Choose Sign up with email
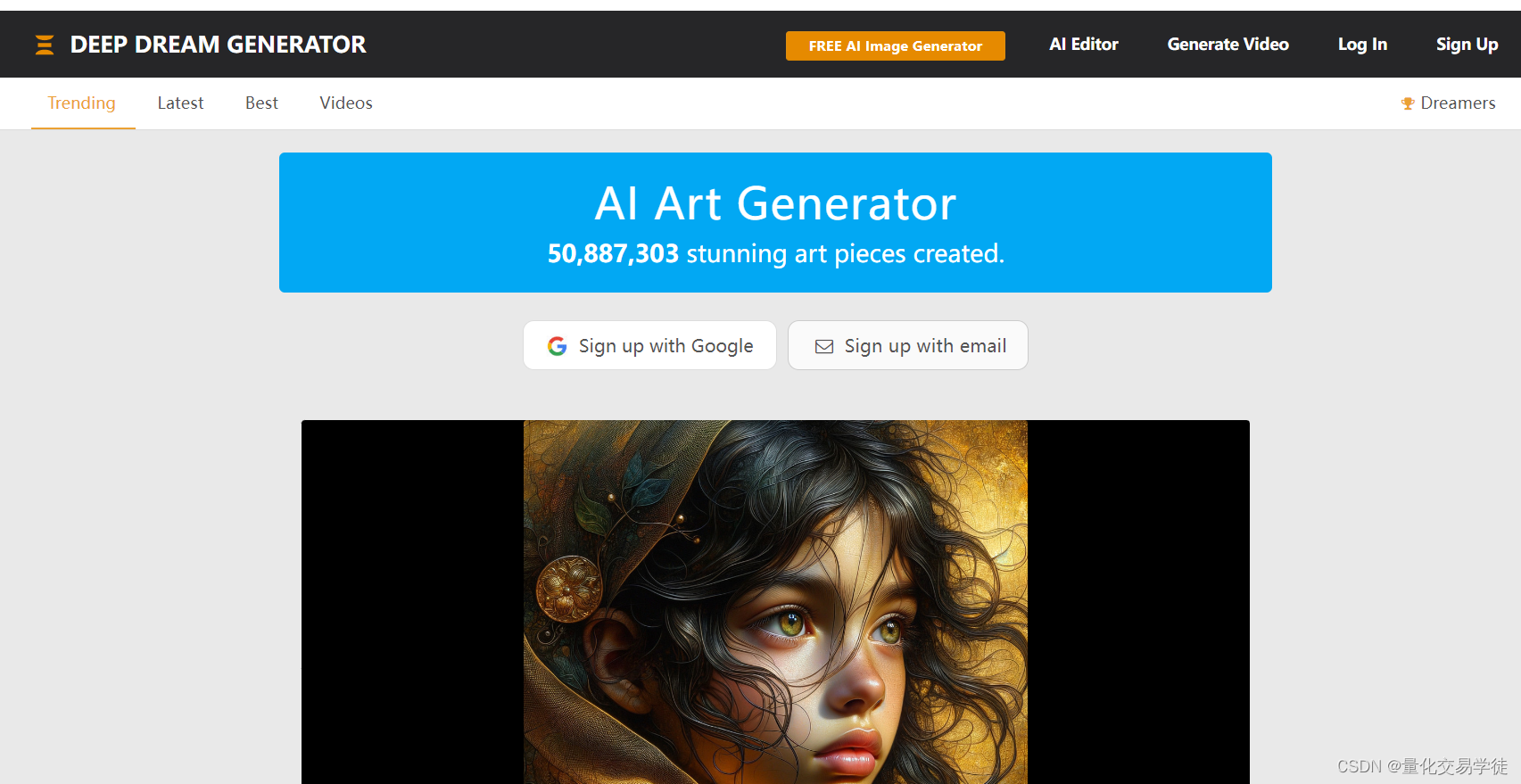The height and width of the screenshot is (784, 1521). 908,345
